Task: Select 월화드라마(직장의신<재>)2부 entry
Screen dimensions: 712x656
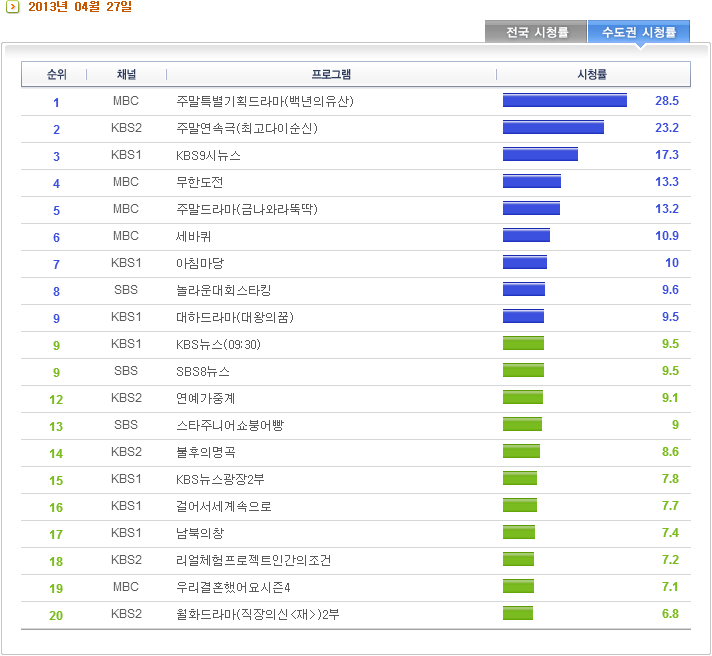Action: [257, 614]
